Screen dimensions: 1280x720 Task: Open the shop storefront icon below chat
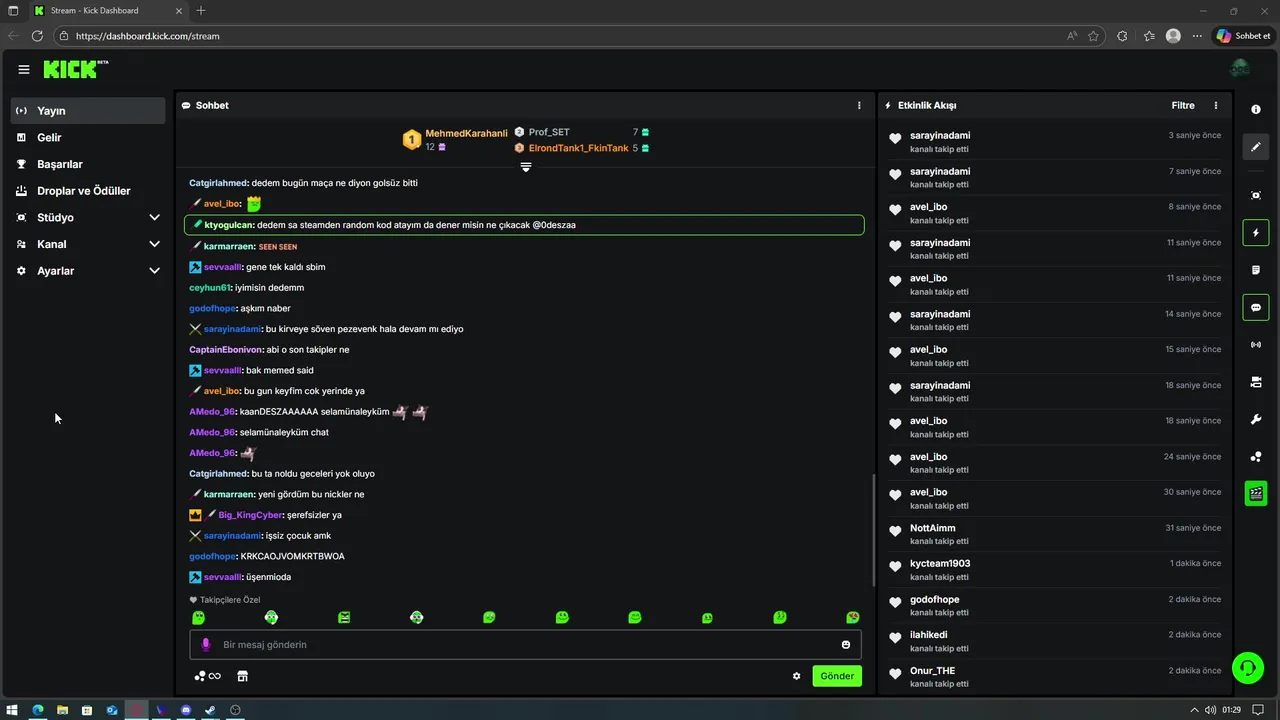(x=242, y=676)
